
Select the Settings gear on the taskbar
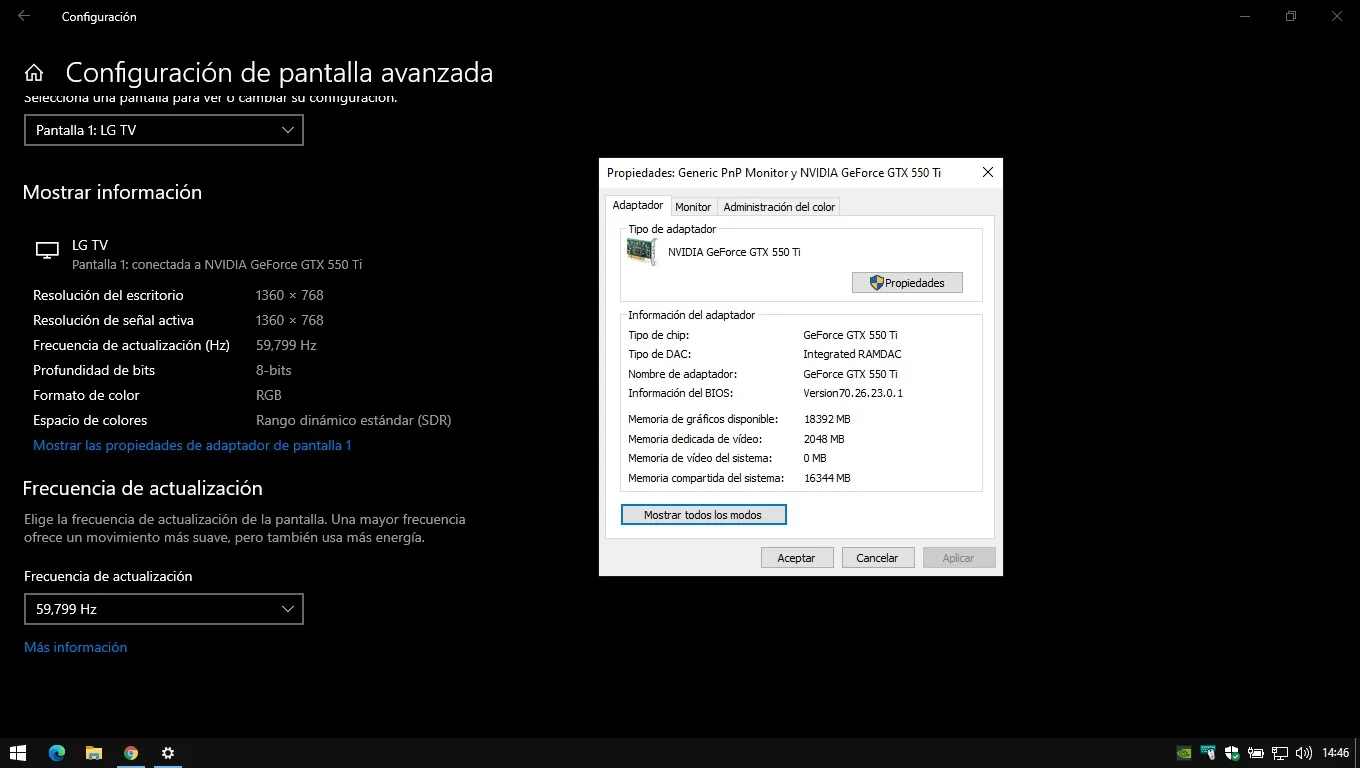point(168,753)
